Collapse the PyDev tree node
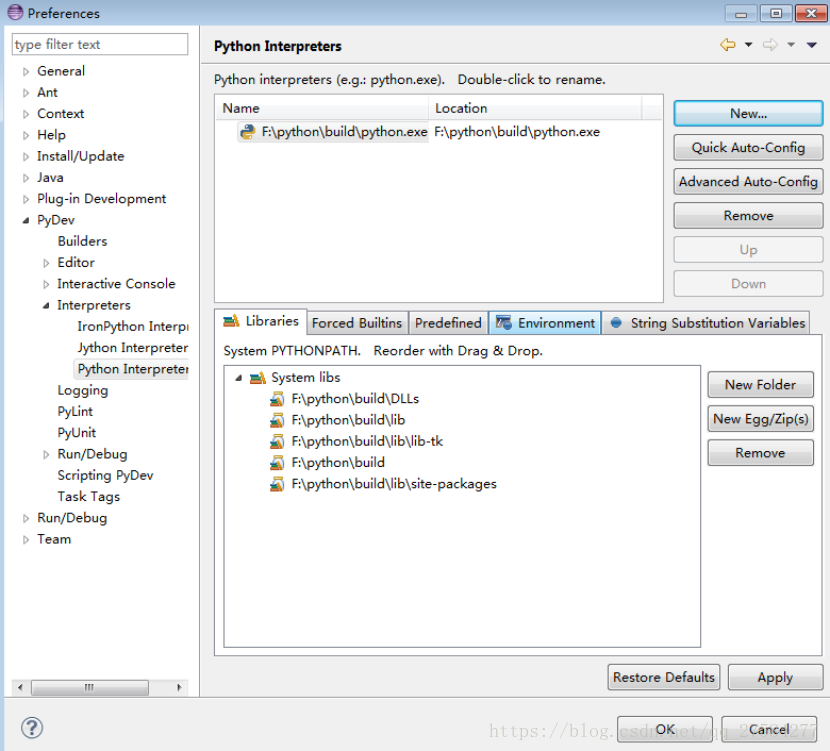The image size is (830, 751). coord(25,221)
